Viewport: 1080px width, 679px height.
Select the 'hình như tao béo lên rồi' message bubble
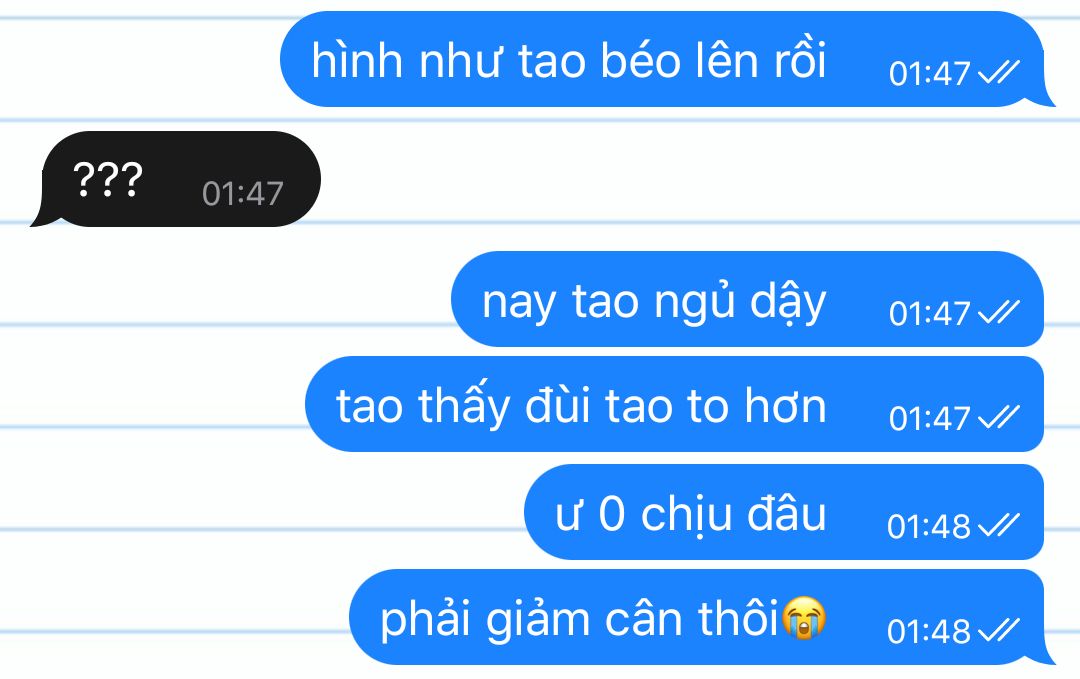667,59
